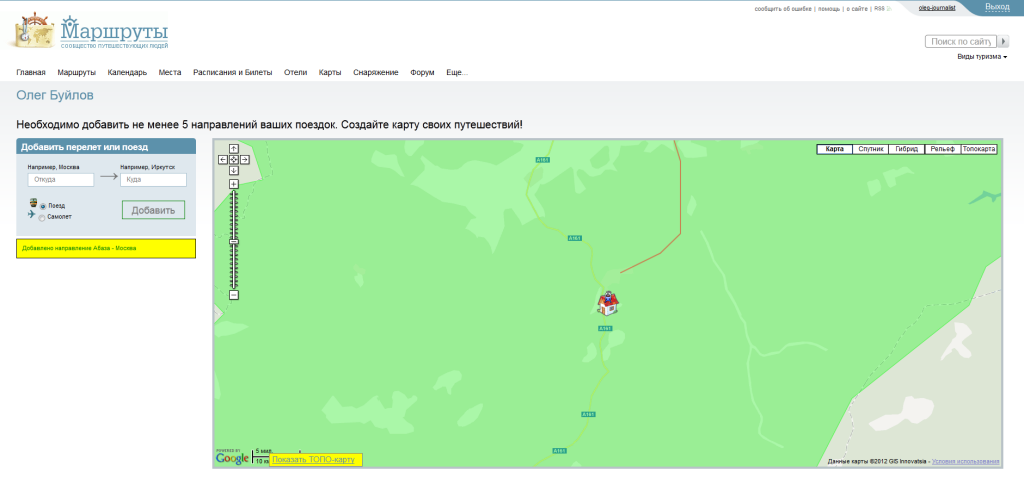Select the Поезд radio option
Screen dimensions: 1024x479
[43, 206]
